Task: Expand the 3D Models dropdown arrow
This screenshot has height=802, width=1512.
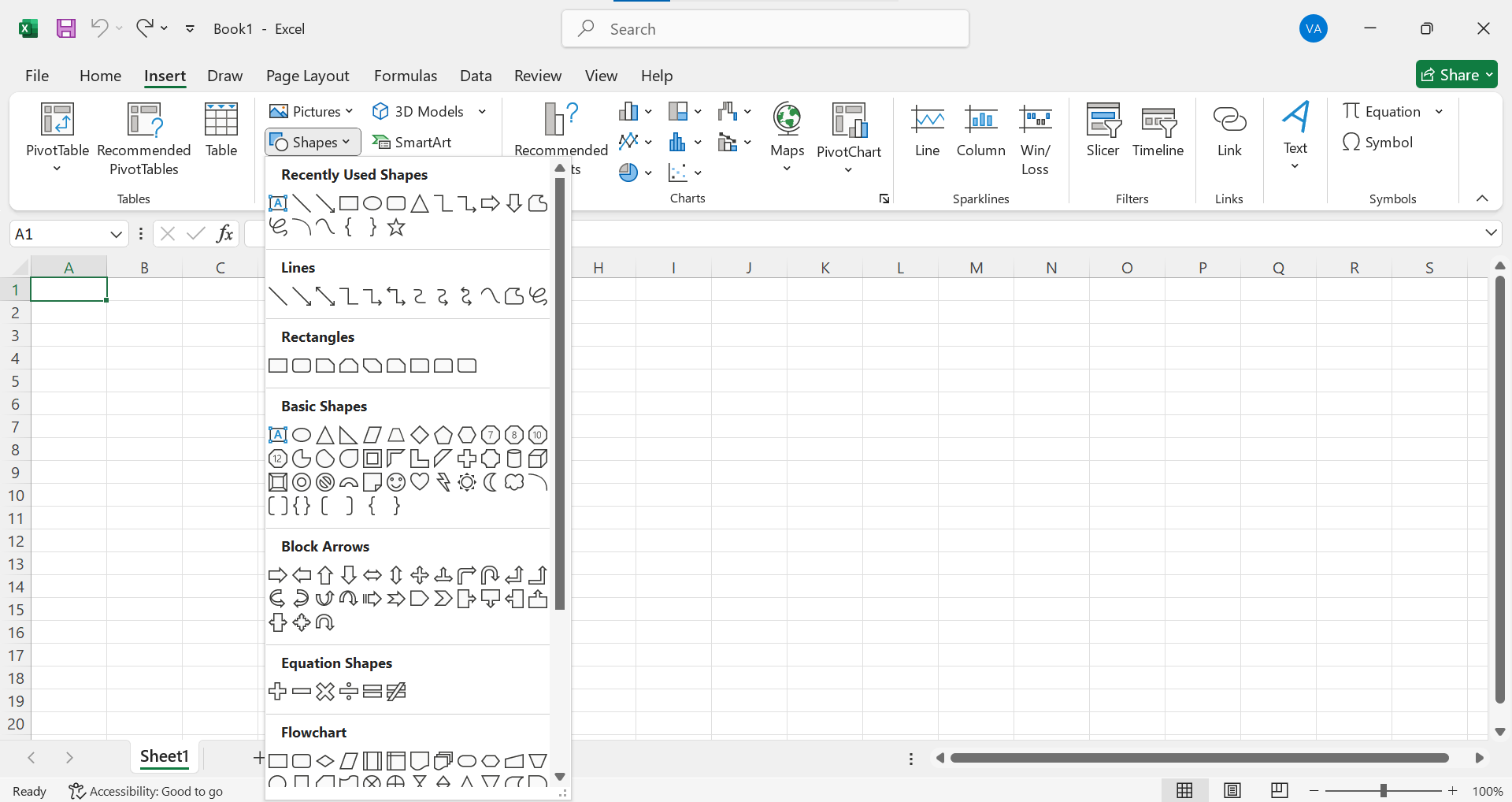Action: [x=482, y=111]
